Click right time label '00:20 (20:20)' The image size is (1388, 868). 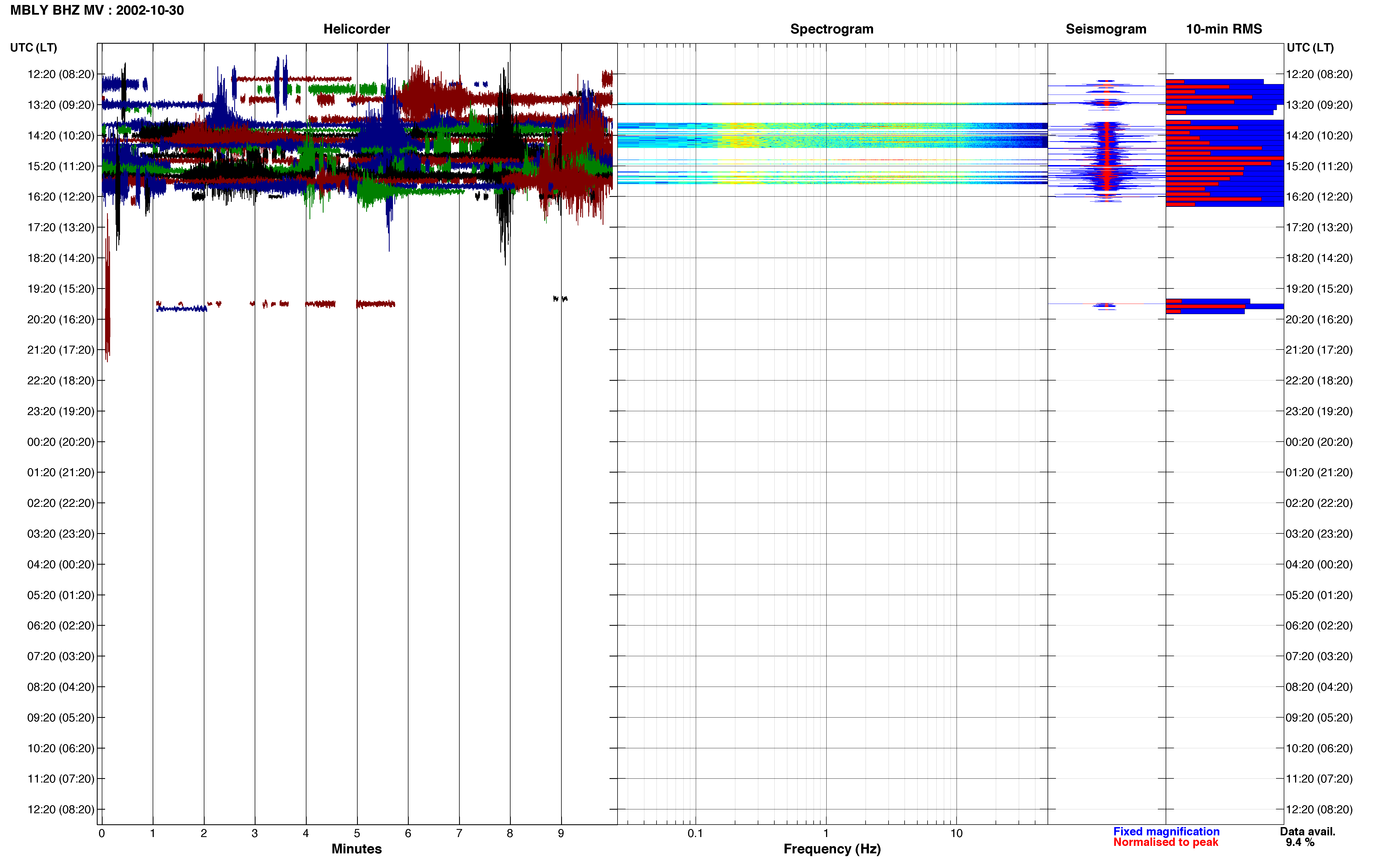pyautogui.click(x=1319, y=442)
